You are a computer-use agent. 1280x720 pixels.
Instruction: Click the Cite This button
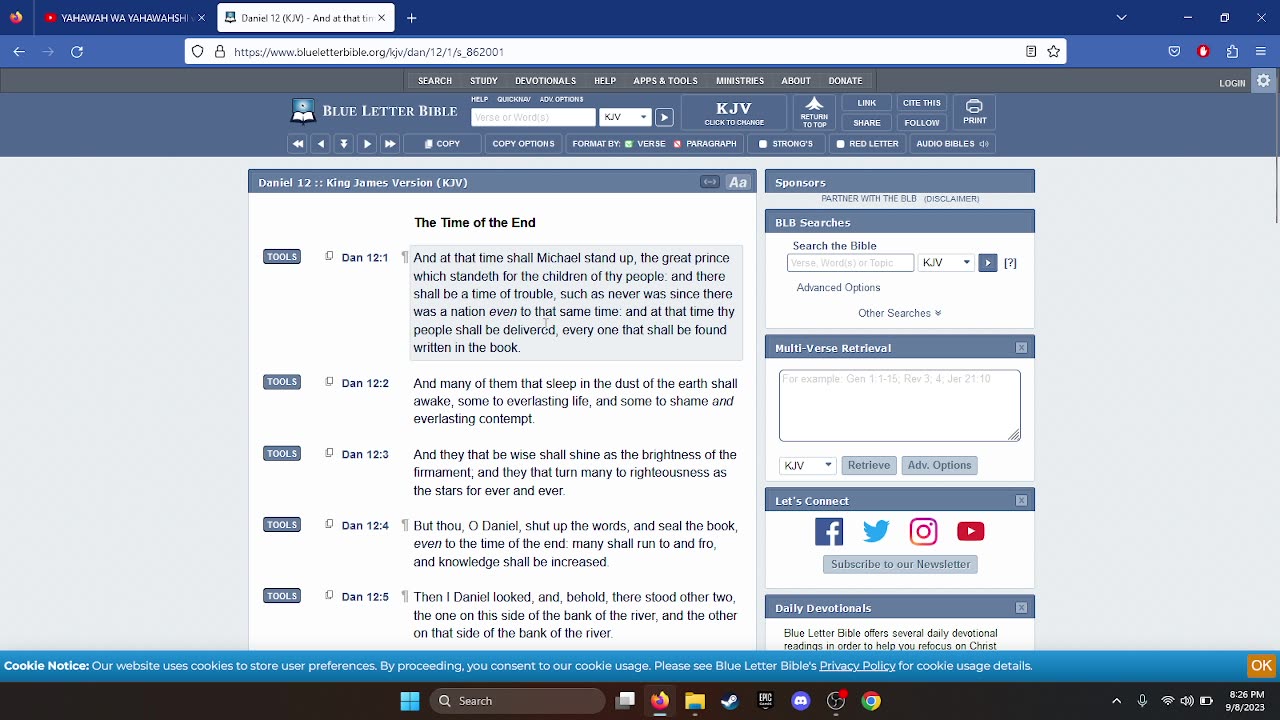921,103
